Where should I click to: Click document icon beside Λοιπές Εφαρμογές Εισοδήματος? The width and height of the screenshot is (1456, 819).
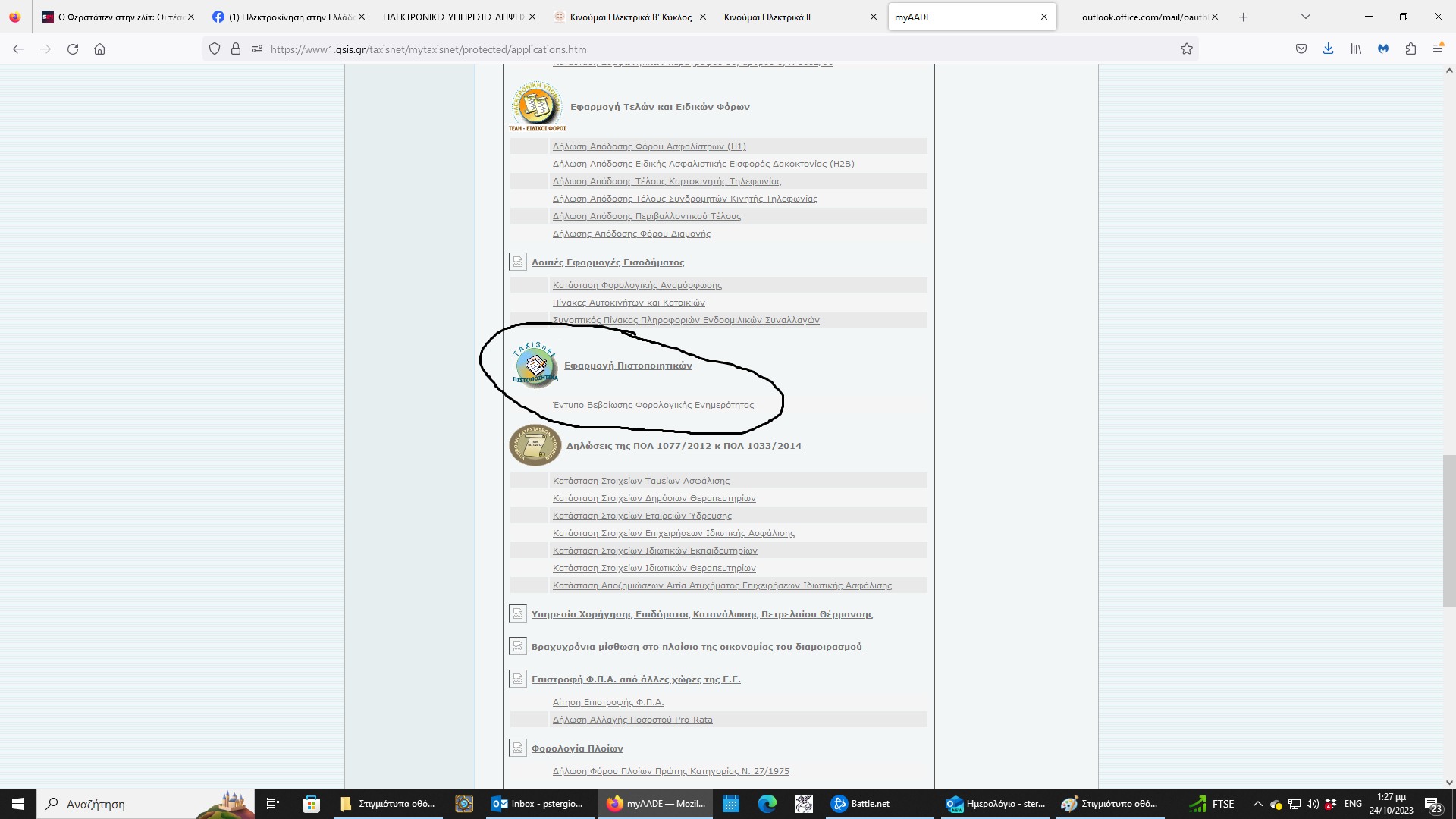(517, 262)
